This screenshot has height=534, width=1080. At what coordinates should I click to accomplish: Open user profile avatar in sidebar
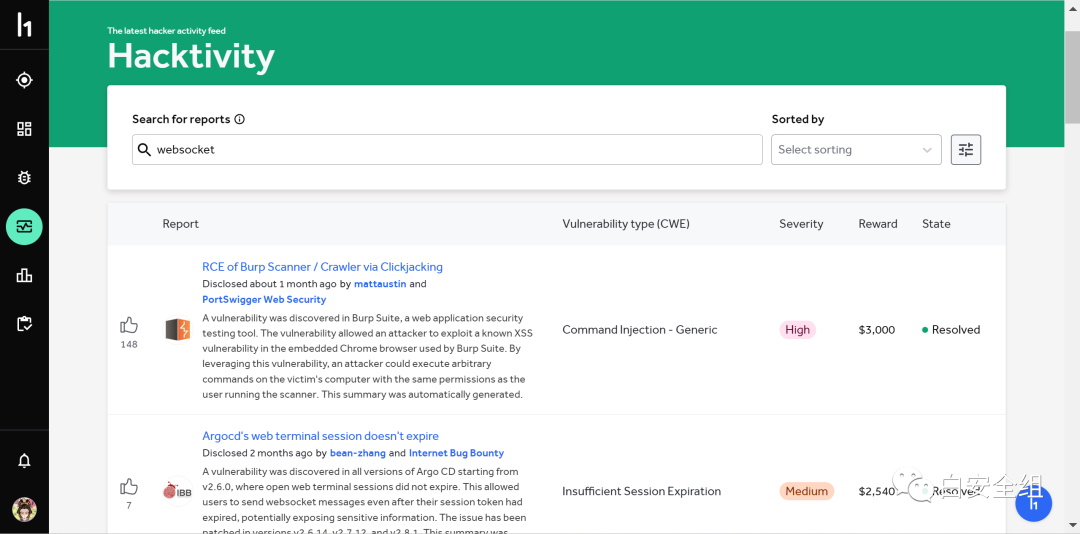click(24, 510)
